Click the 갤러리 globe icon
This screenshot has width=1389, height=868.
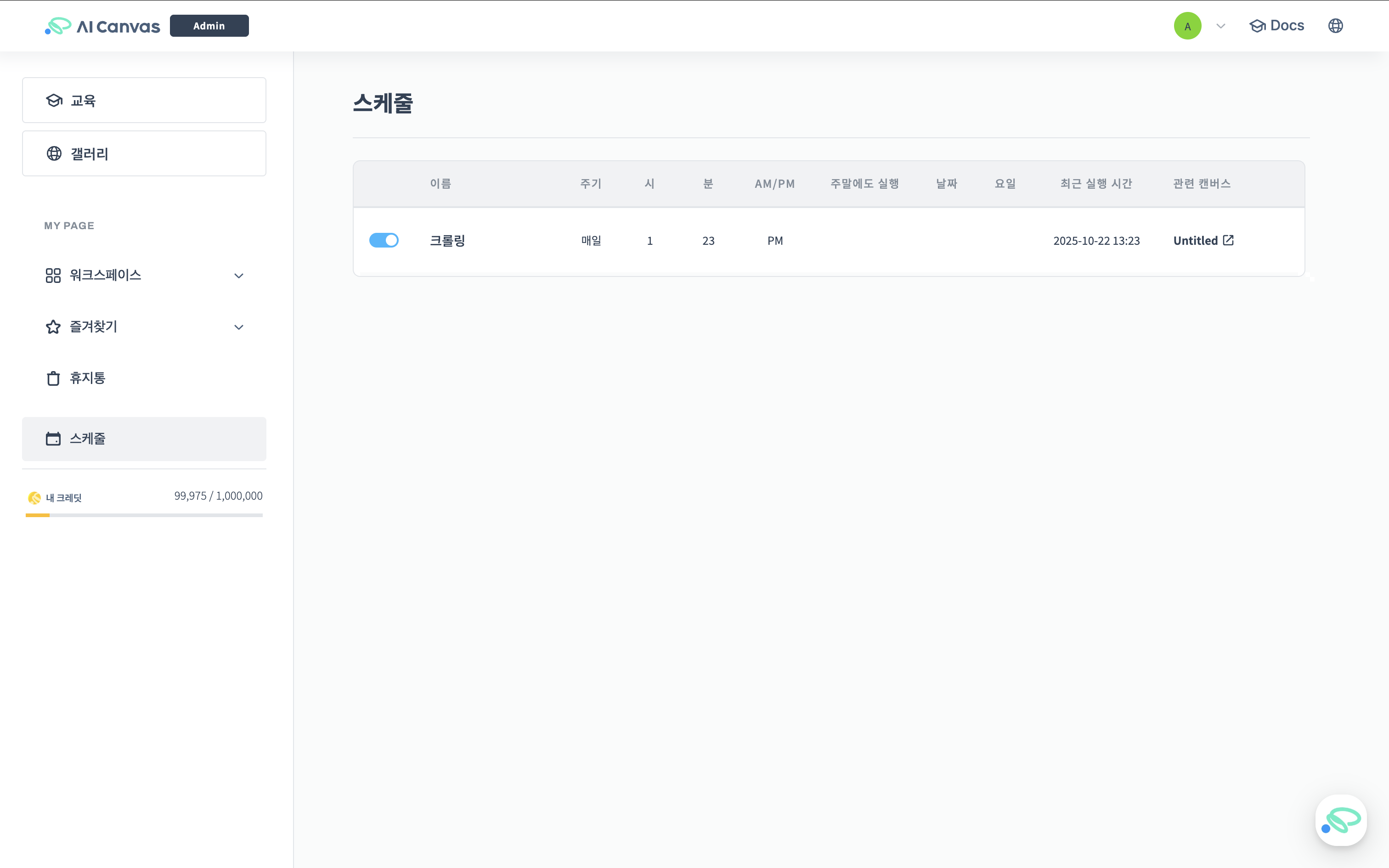pos(54,153)
